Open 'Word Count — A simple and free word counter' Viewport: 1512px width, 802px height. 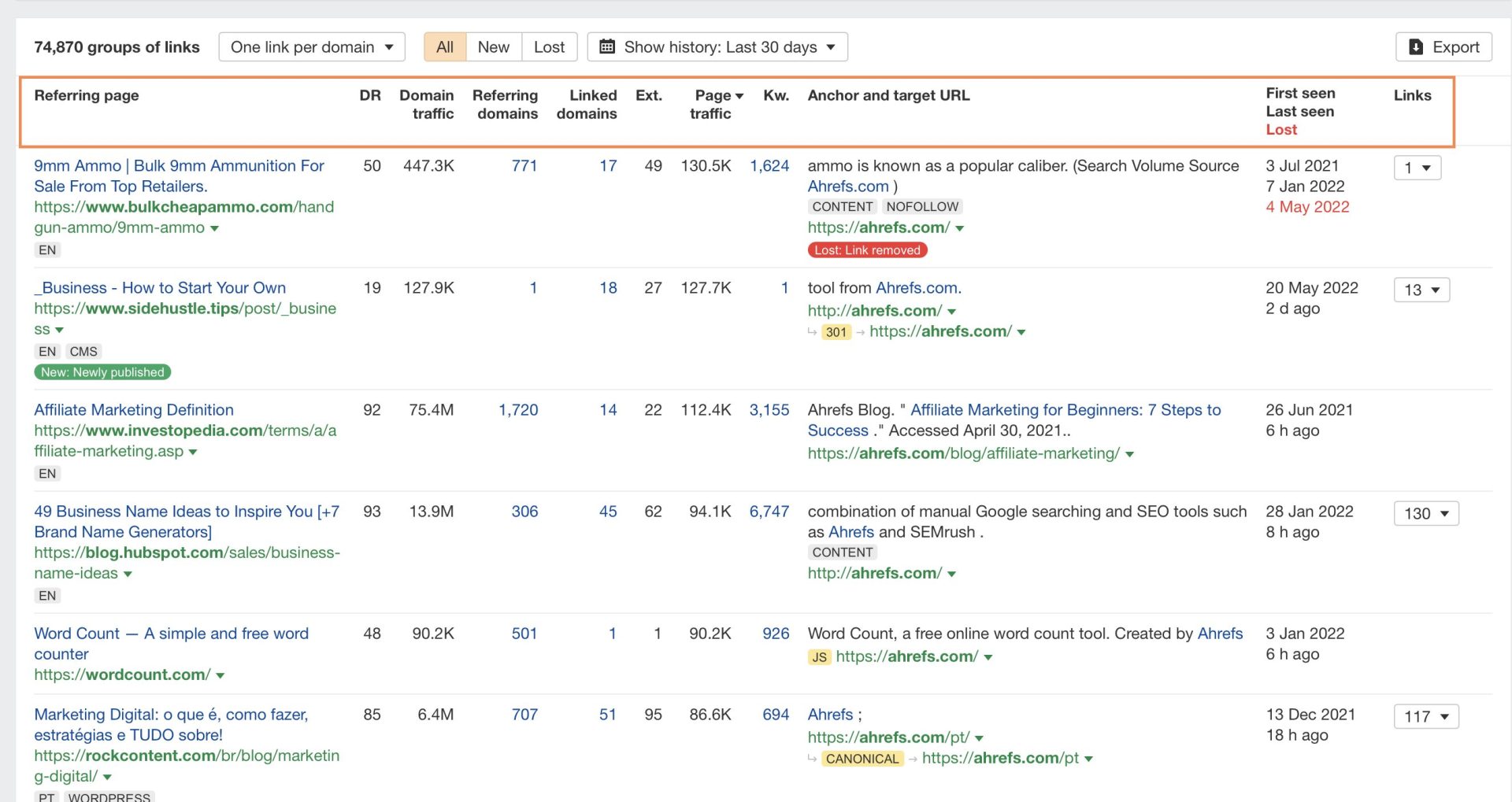[x=171, y=644]
